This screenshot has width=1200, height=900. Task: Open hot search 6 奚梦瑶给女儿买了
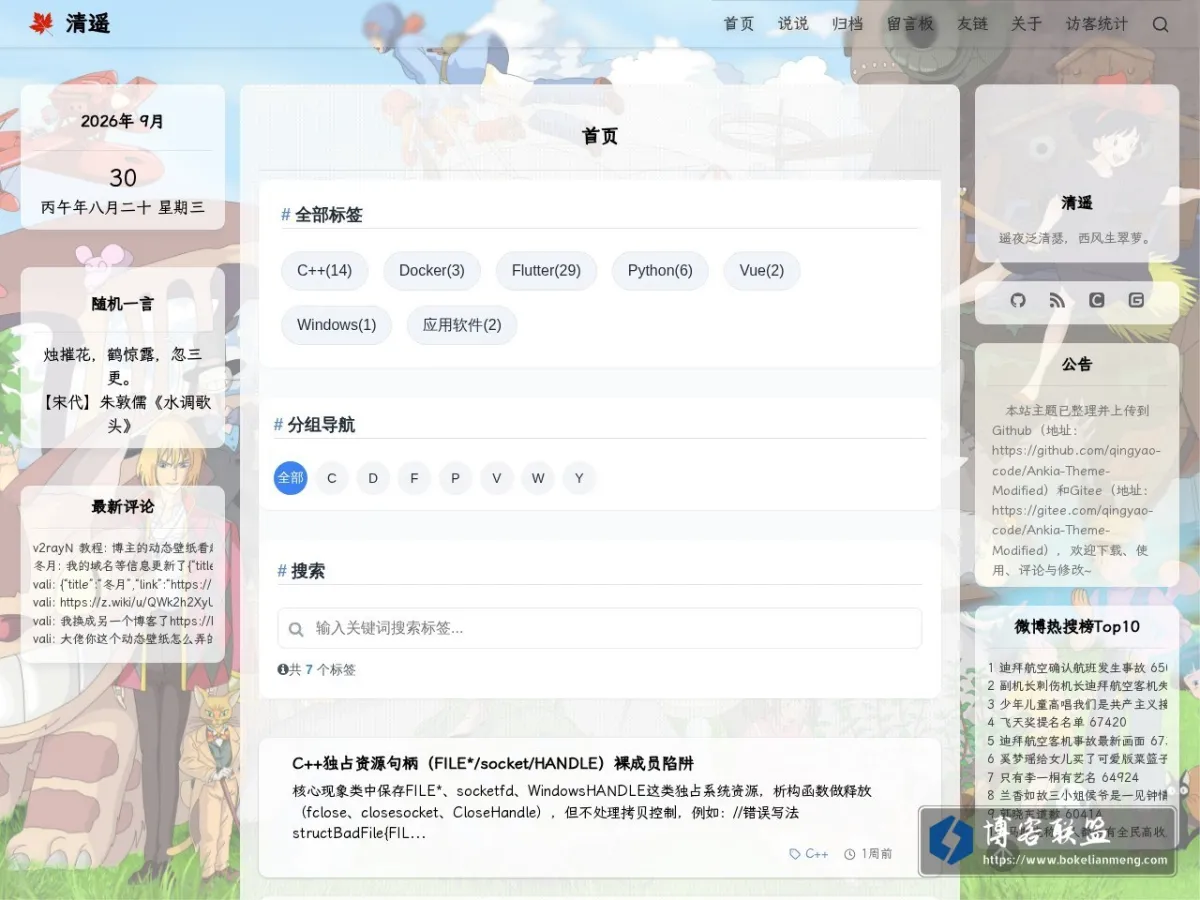tap(1077, 759)
